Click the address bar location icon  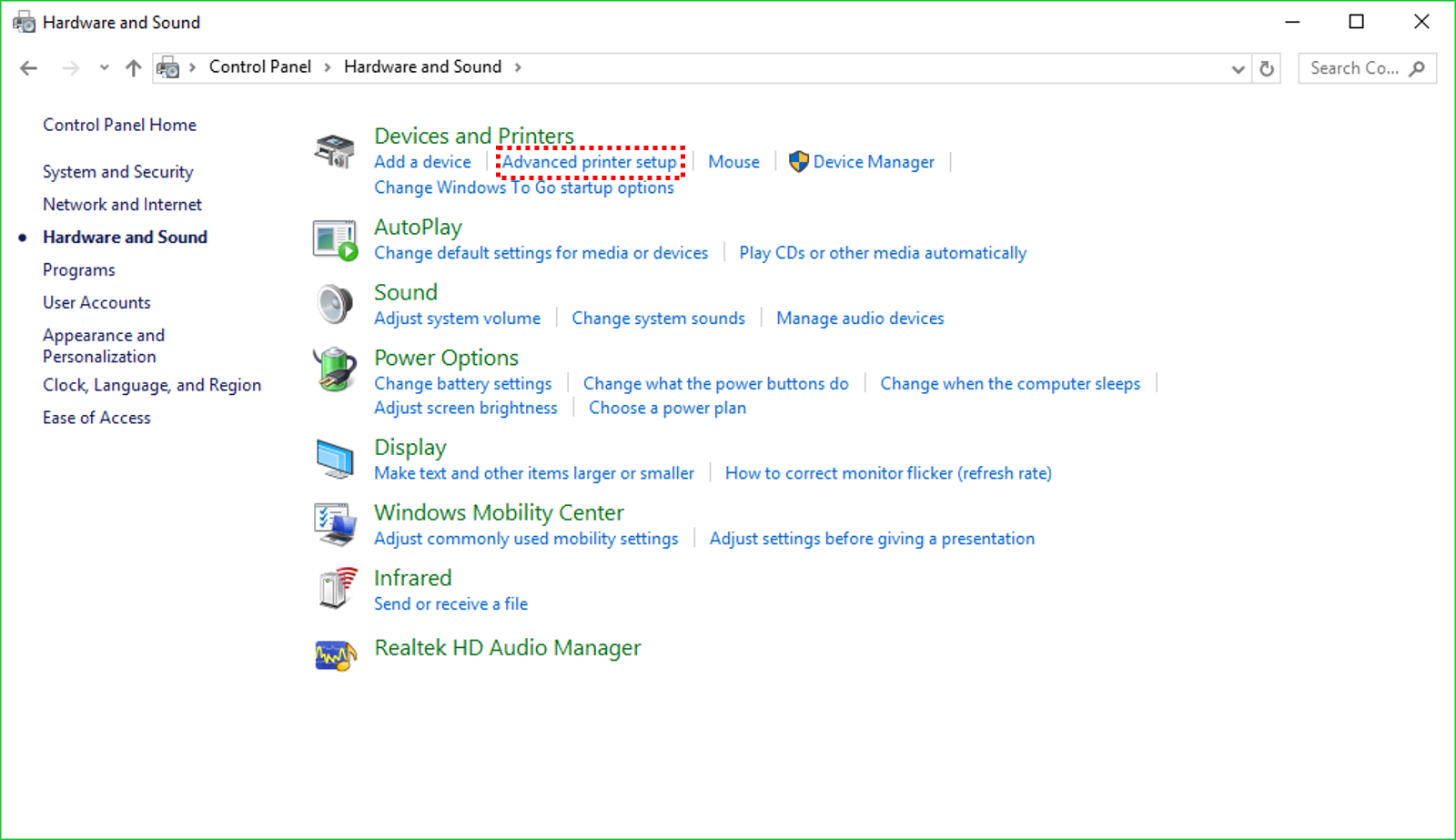(x=168, y=67)
